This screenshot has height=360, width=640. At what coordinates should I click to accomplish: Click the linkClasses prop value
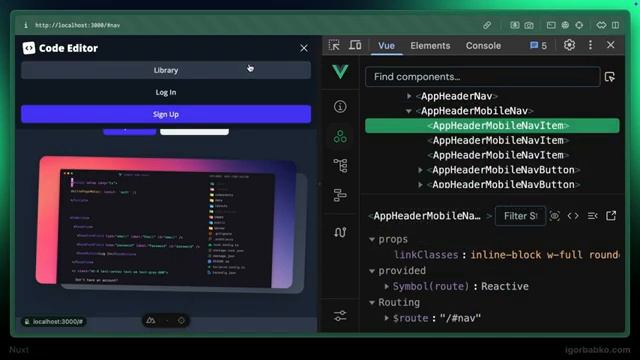(x=545, y=255)
